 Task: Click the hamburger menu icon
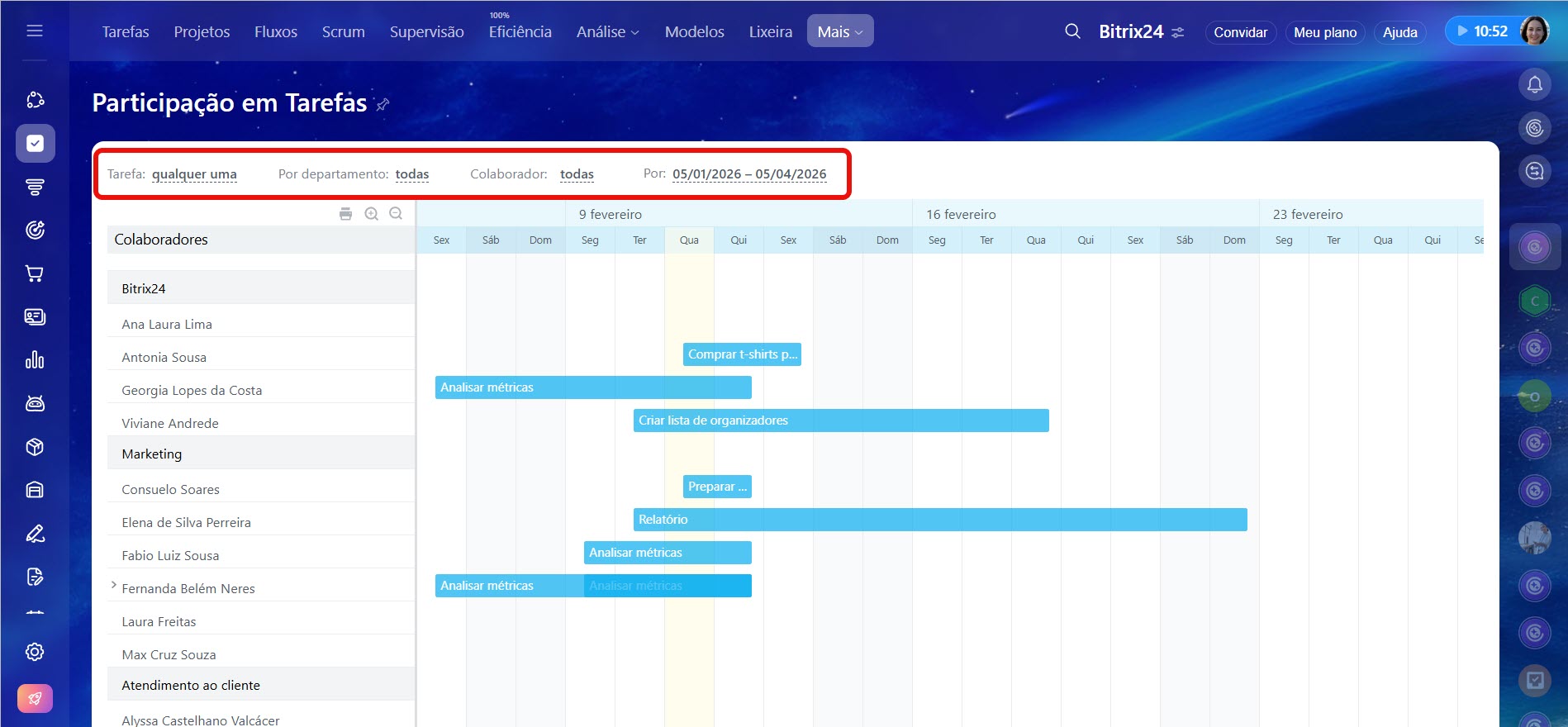click(35, 31)
